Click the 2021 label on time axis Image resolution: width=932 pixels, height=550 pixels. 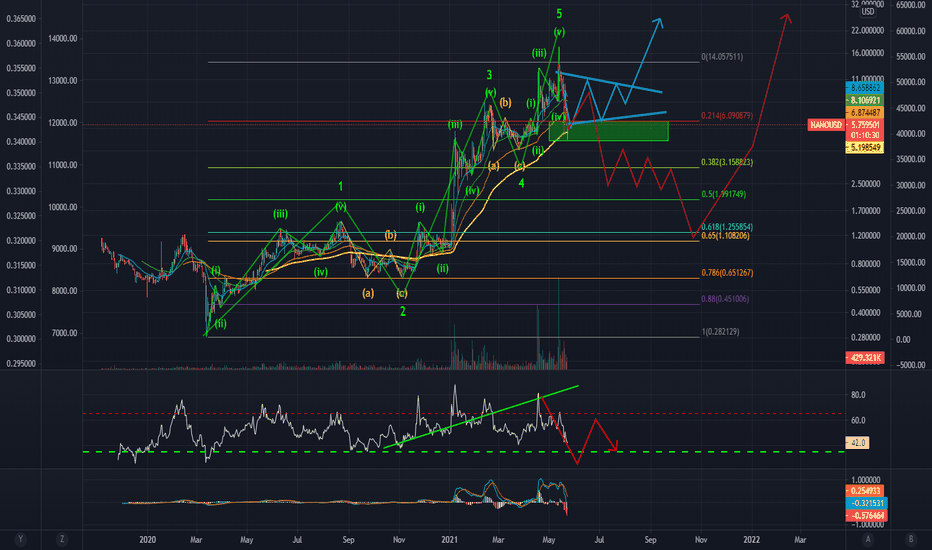tap(449, 540)
